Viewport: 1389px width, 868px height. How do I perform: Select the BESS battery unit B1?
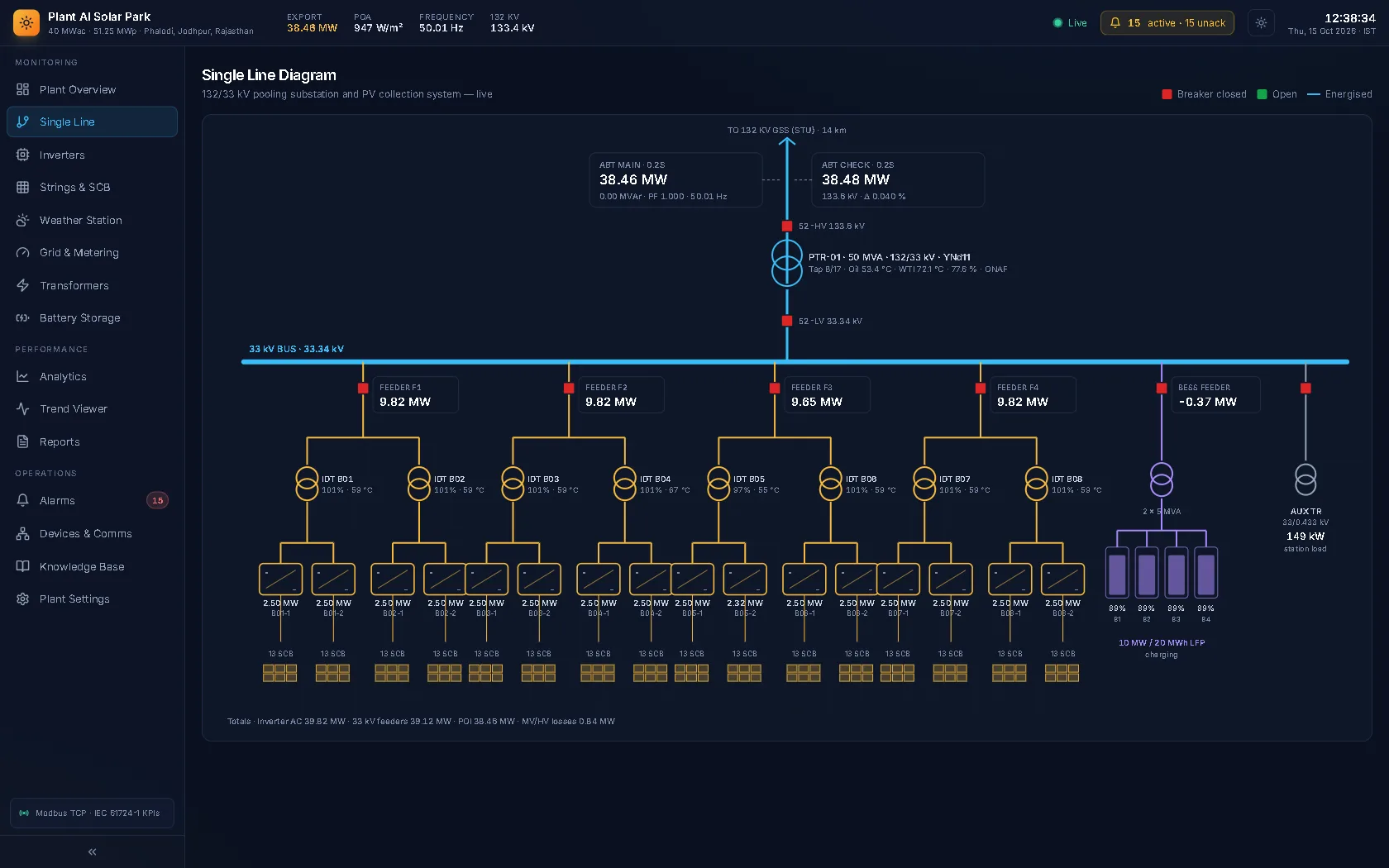click(1117, 573)
